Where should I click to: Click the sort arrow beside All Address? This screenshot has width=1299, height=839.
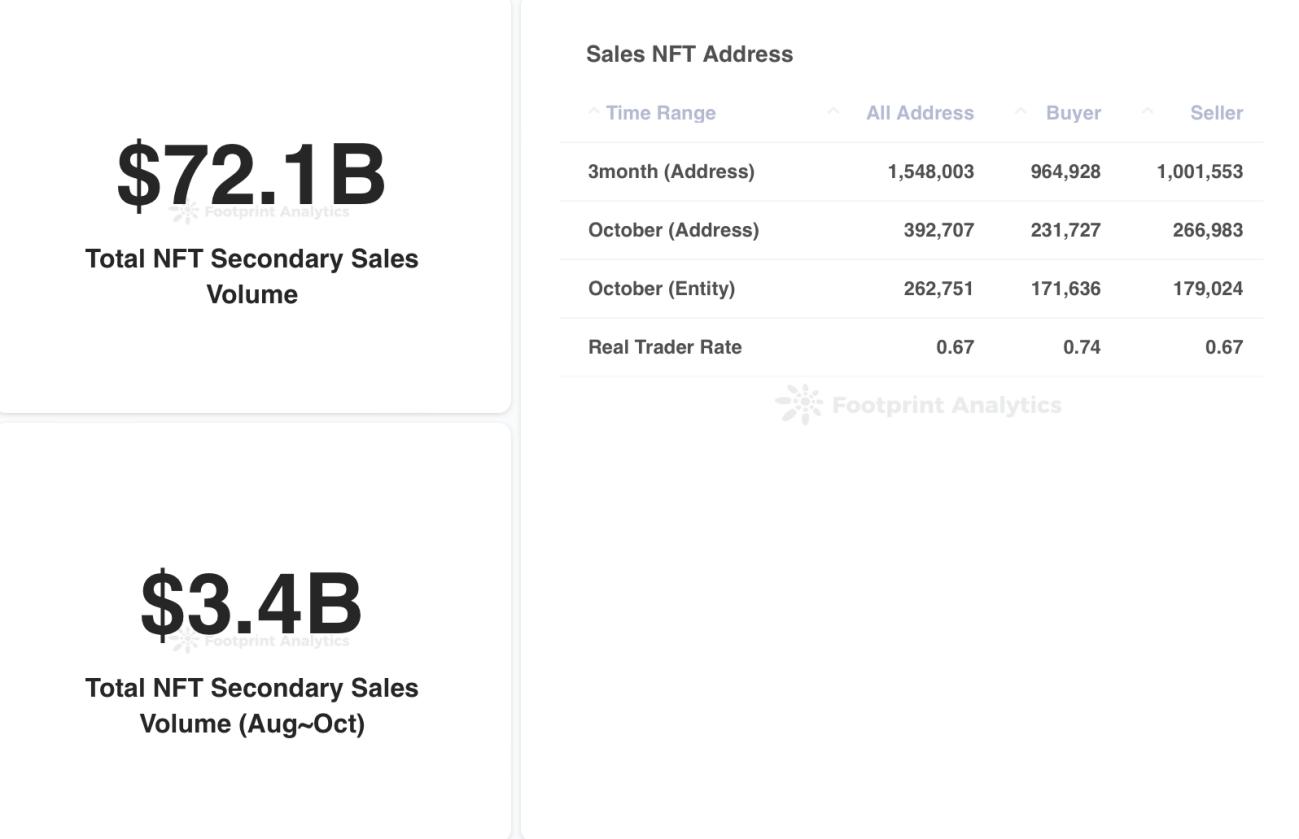click(833, 111)
